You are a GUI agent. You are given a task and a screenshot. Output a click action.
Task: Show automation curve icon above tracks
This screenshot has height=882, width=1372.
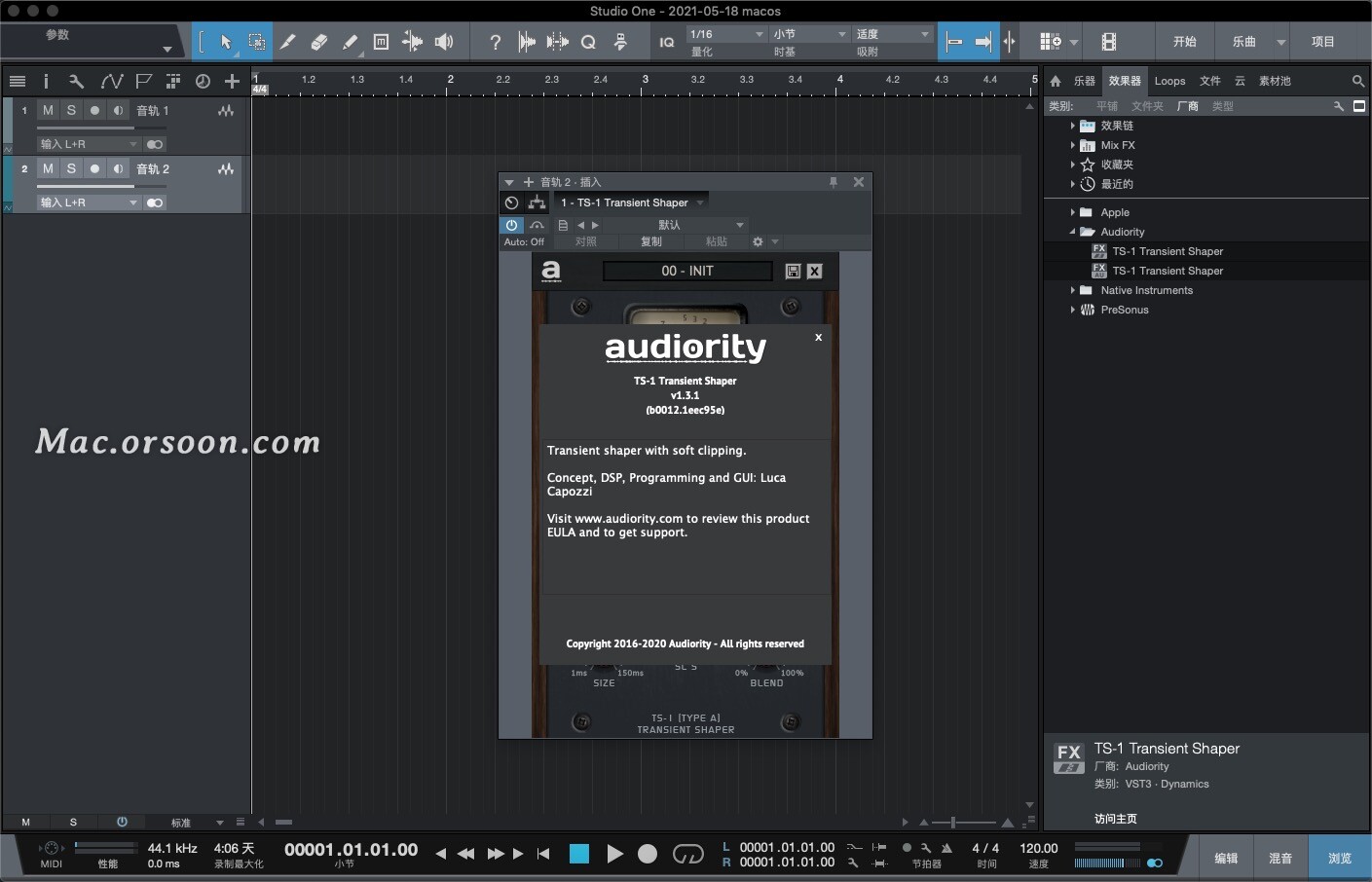pos(111,82)
